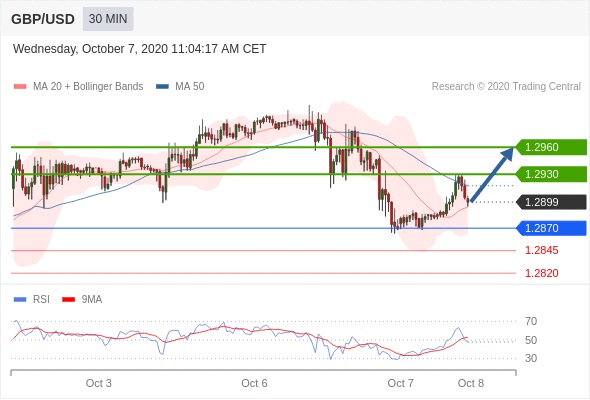This screenshot has width=590, height=400.
Task: Click the red 1.2820 support label
Action: [x=541, y=273]
